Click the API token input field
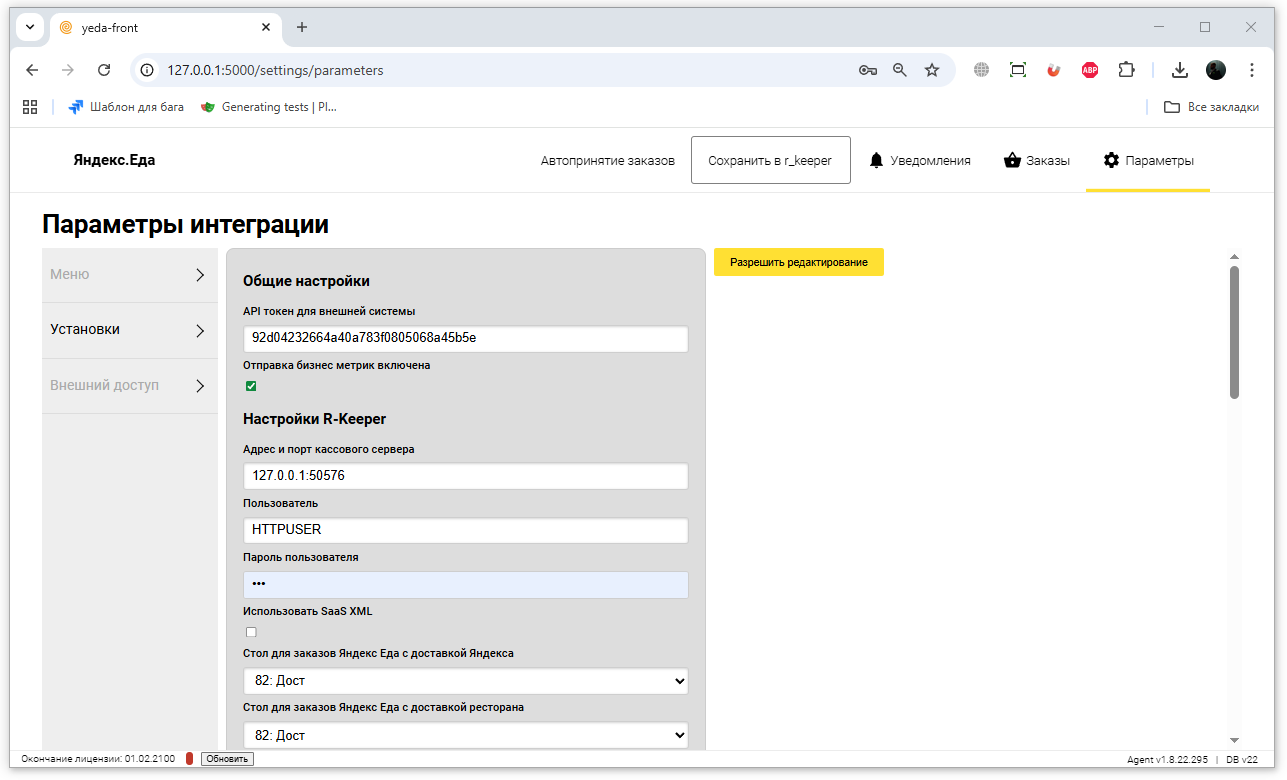The width and height of the screenshot is (1287, 780). pyautogui.click(x=465, y=338)
